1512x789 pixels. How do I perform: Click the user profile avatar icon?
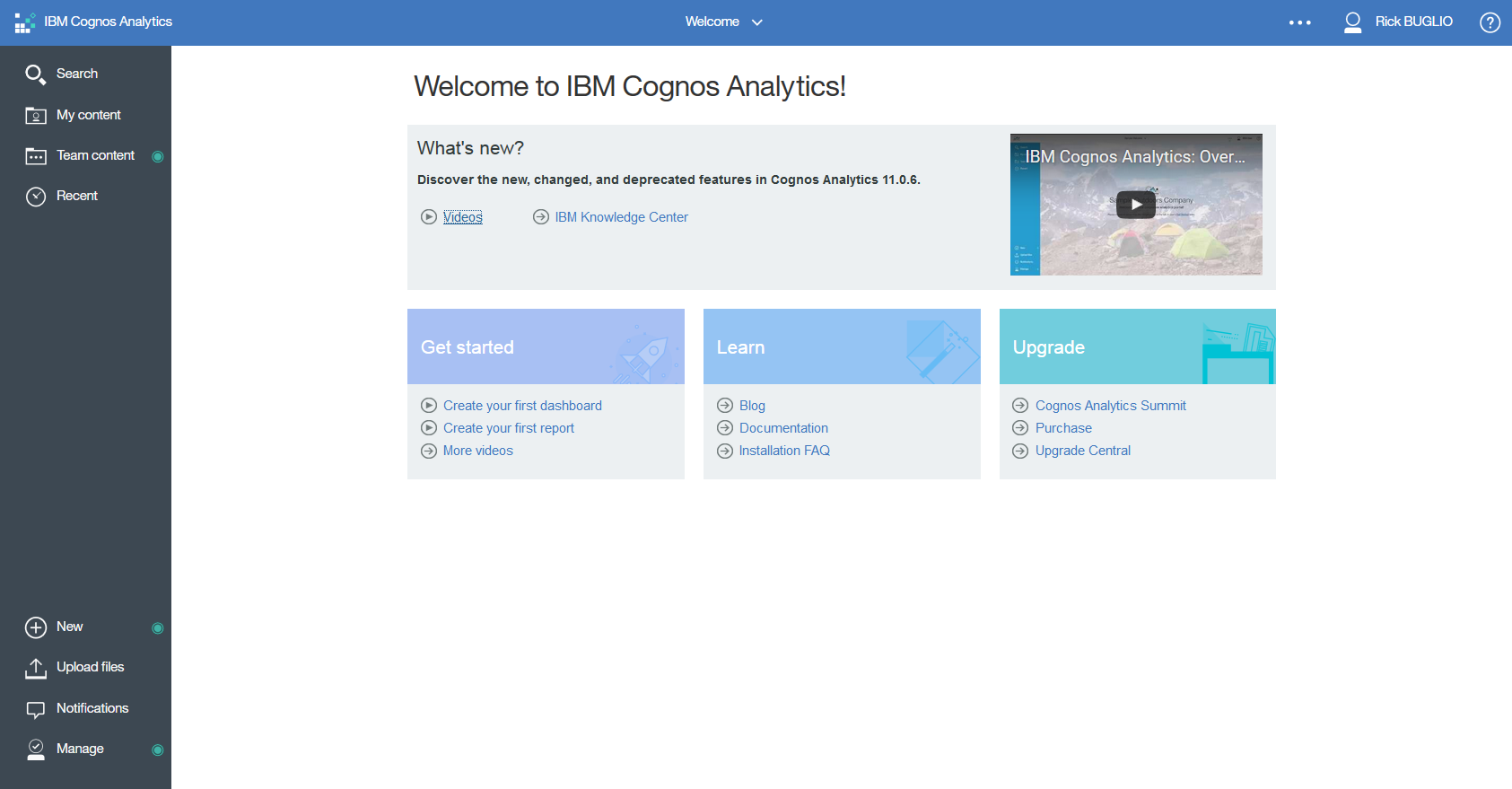click(x=1353, y=22)
